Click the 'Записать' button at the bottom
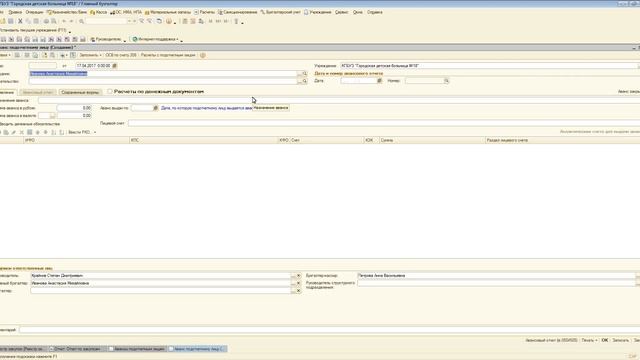Screen dimensions: 640x360 (x=620, y=340)
